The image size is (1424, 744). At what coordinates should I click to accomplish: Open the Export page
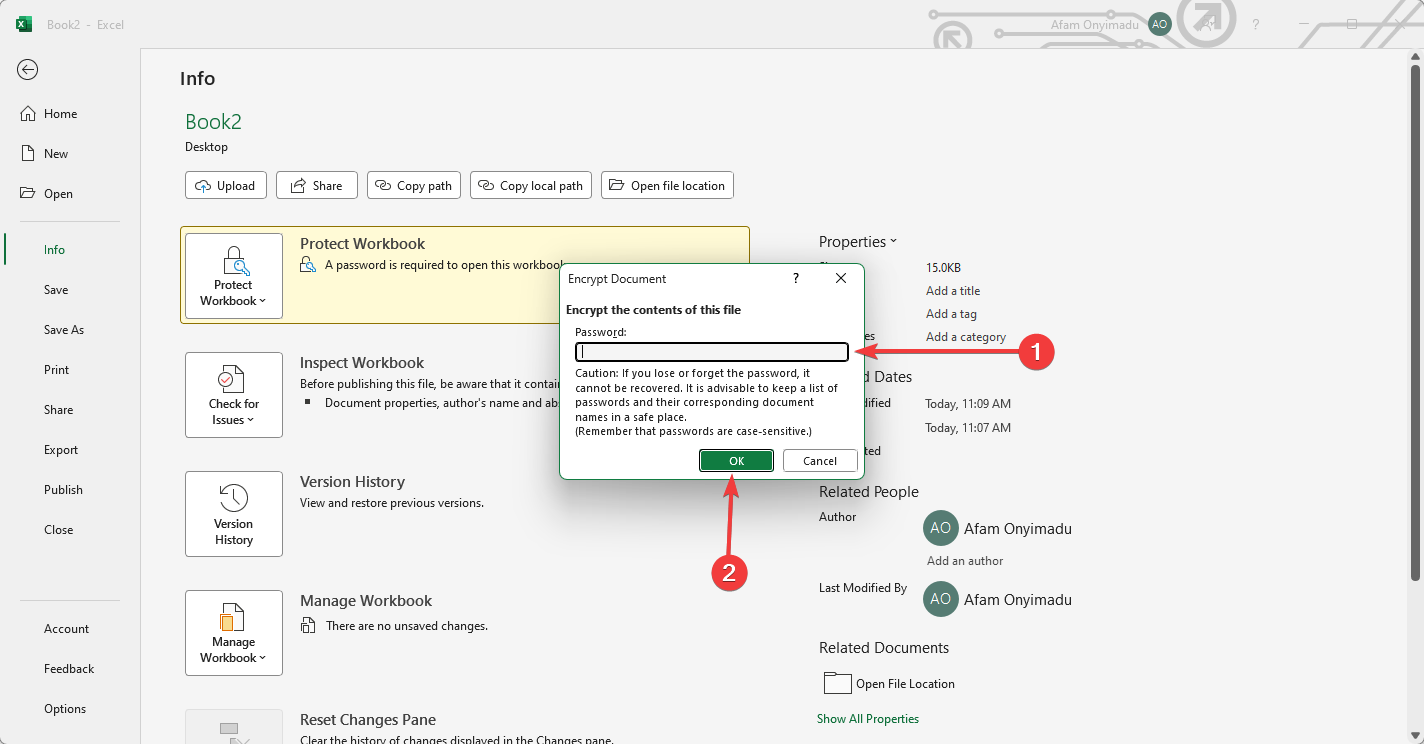[62, 450]
